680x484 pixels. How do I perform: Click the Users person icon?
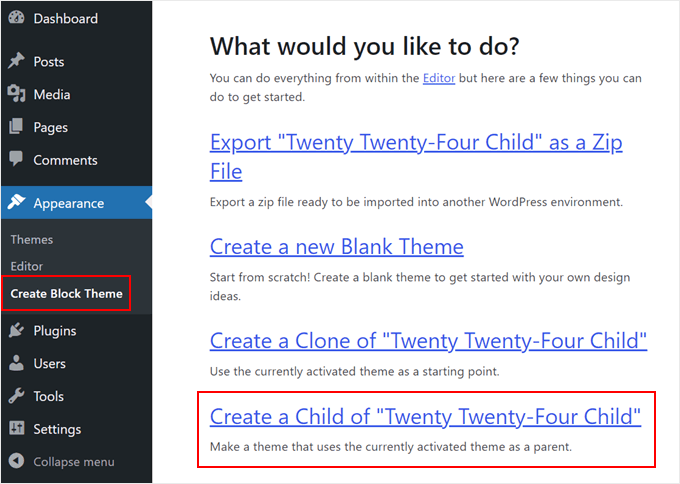(x=16, y=364)
